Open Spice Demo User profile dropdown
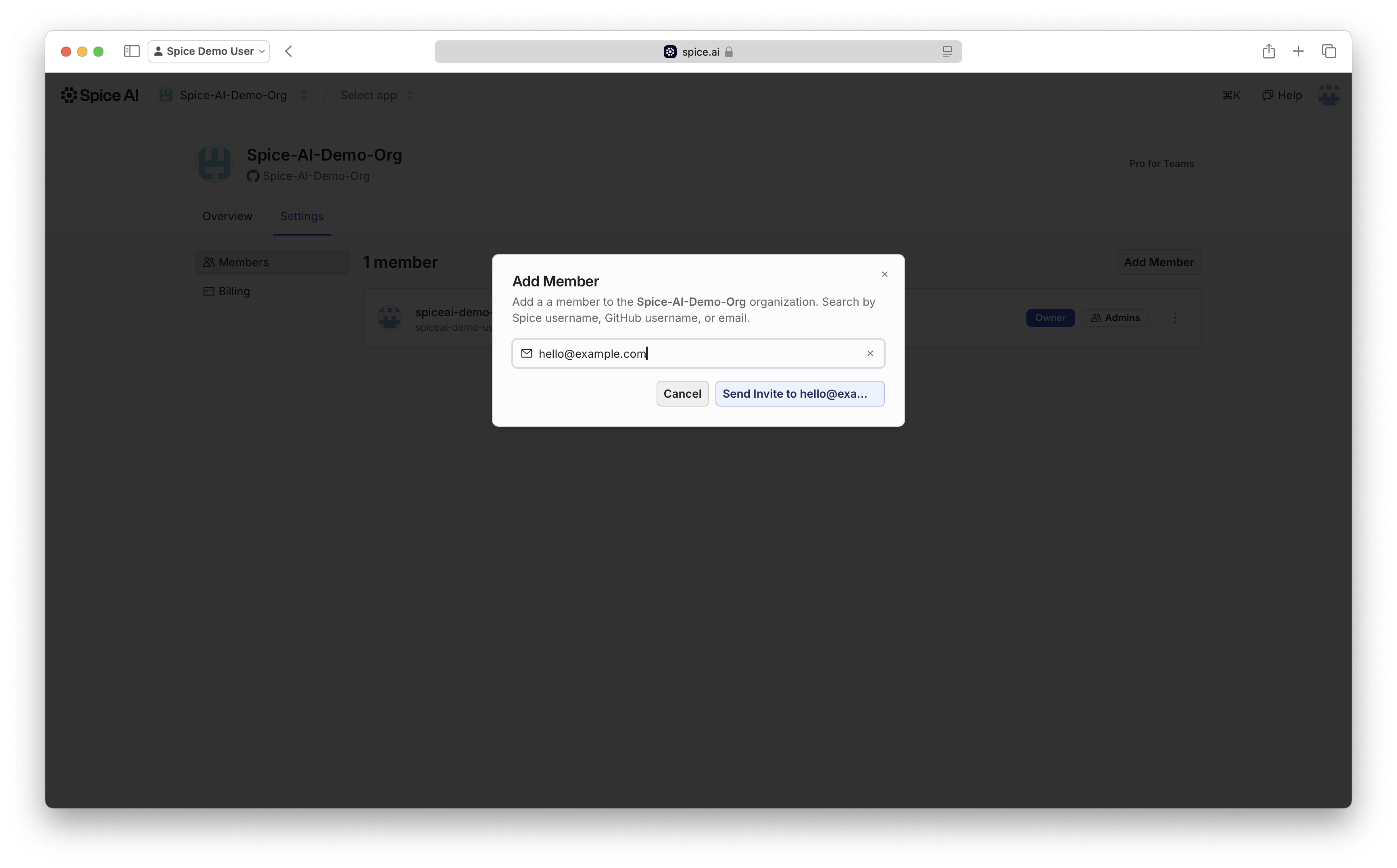The image size is (1397, 868). point(209,52)
